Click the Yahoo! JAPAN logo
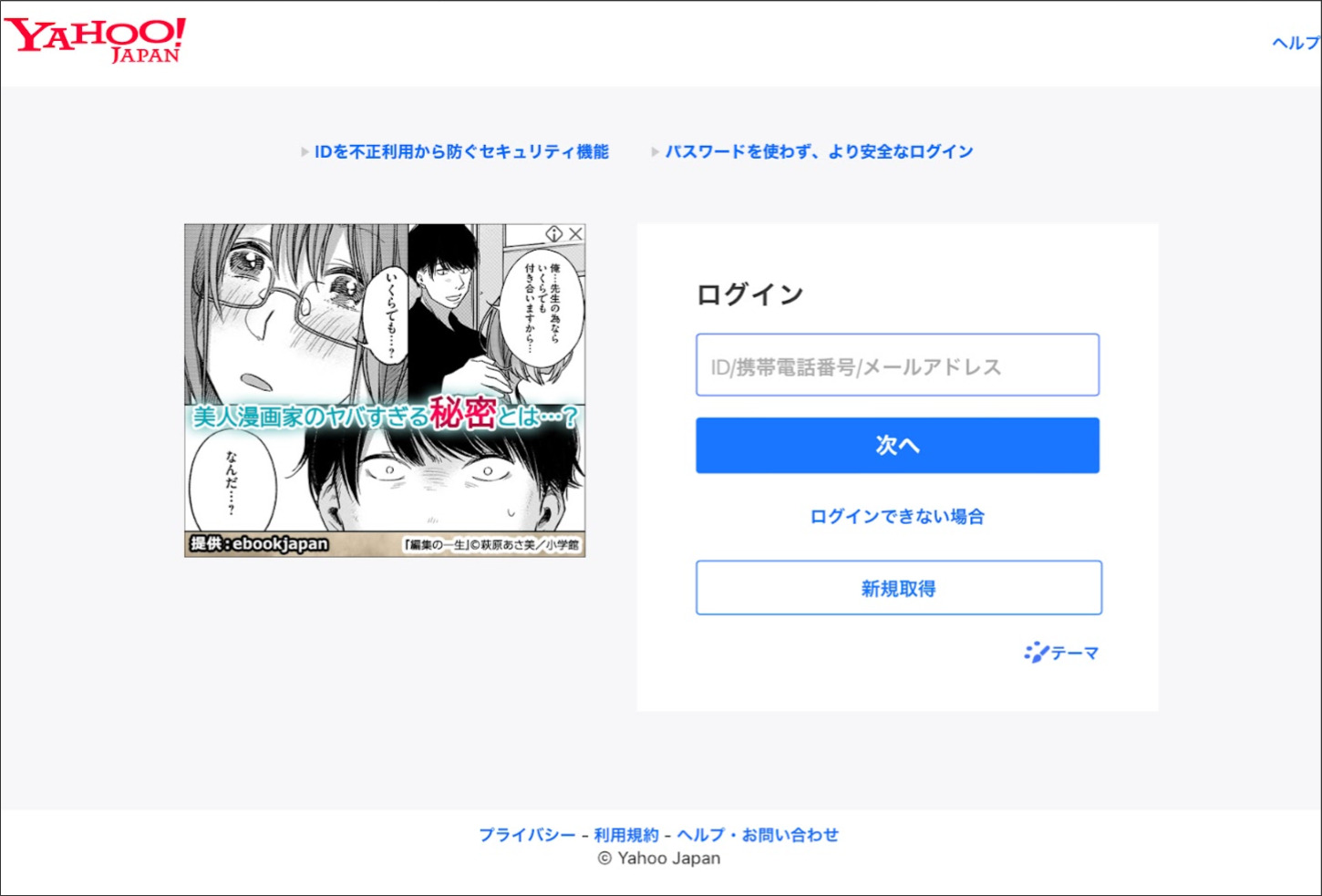Viewport: 1322px width, 896px height. point(95,40)
